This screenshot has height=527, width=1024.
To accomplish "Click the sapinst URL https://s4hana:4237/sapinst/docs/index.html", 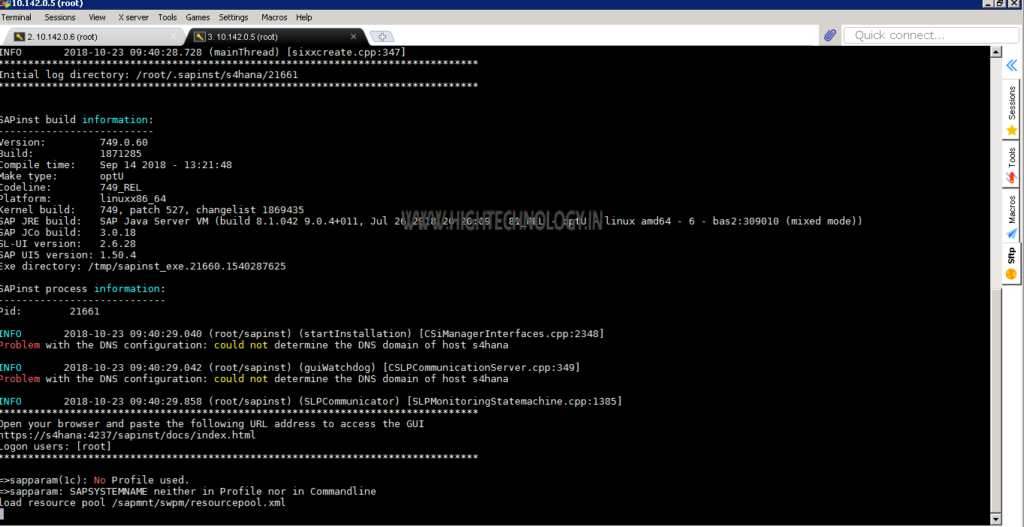I will (x=127, y=435).
